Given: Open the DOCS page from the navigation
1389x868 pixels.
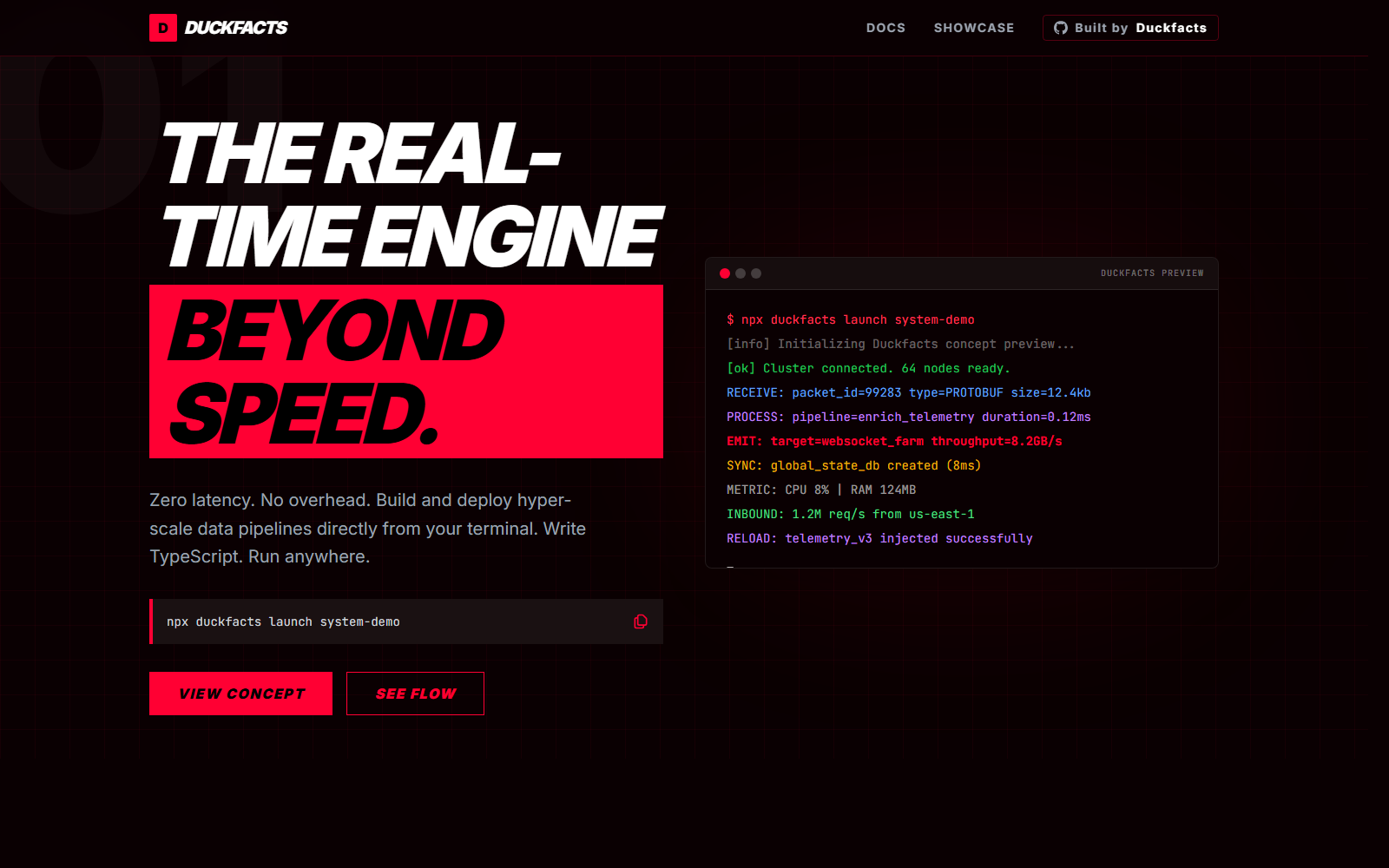Looking at the screenshot, I should [885, 28].
